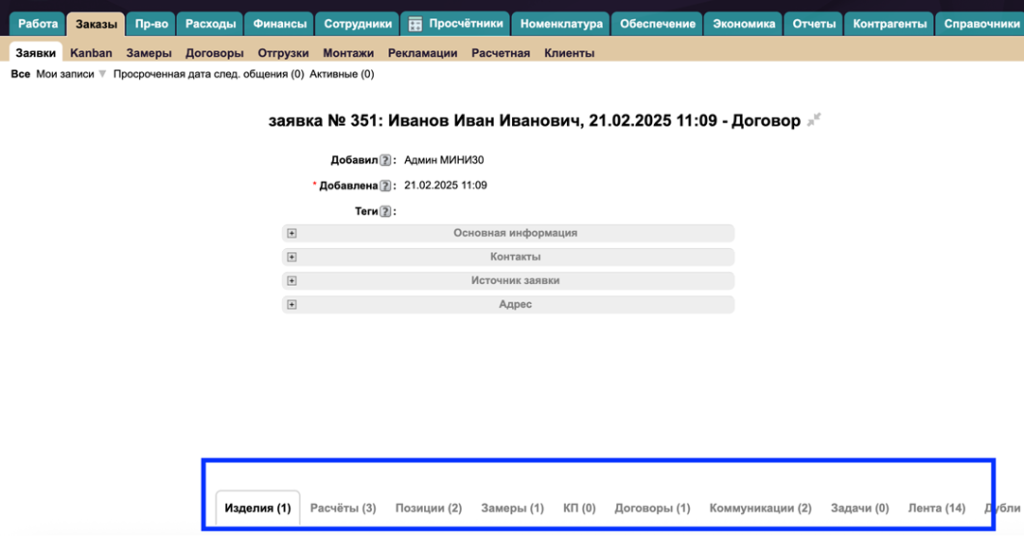Viewport: 1024px width, 536px height.
Task: Click the help icon next to Добавил
Action: pyautogui.click(x=385, y=160)
